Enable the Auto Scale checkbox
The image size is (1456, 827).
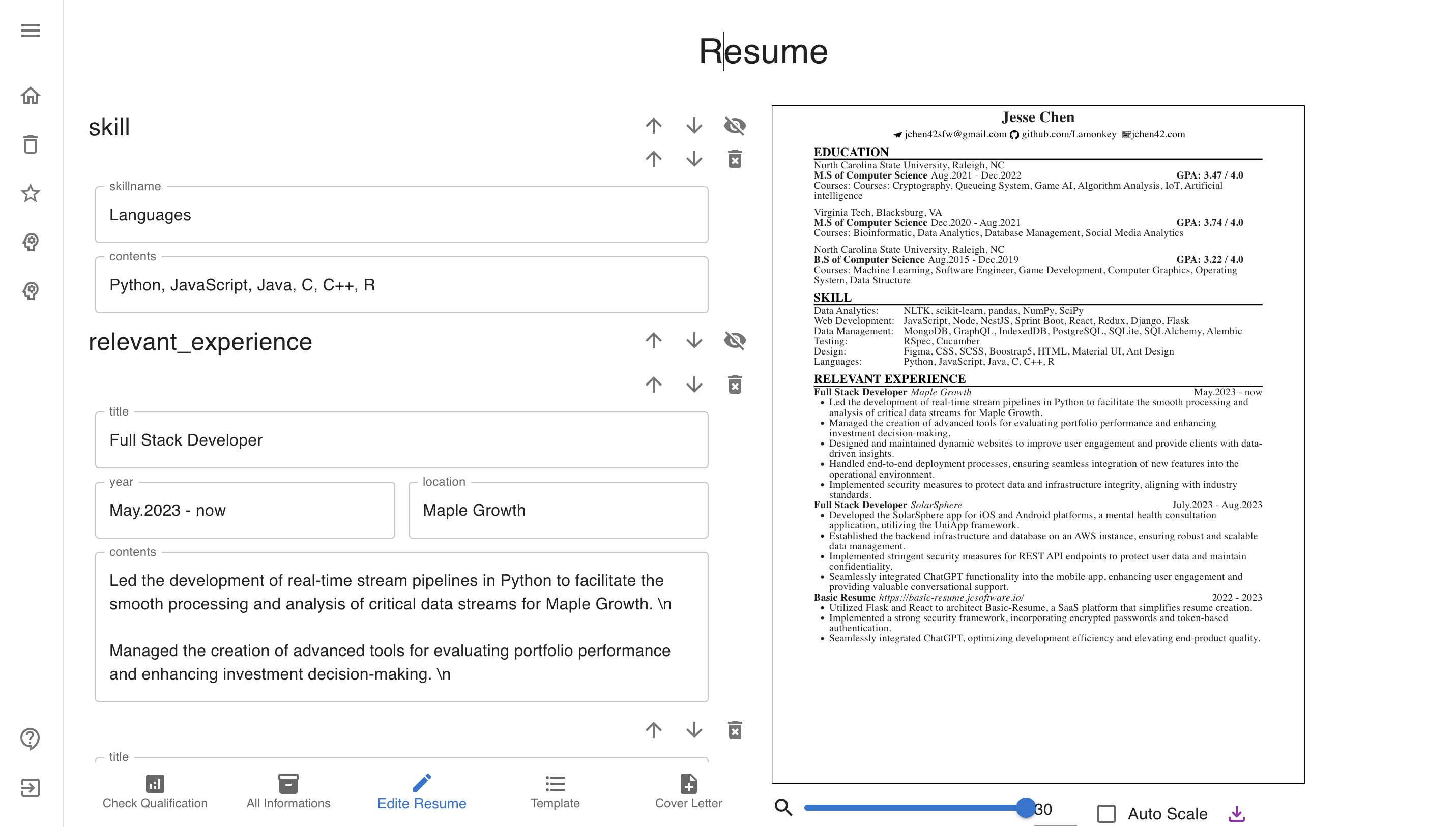tap(1105, 814)
